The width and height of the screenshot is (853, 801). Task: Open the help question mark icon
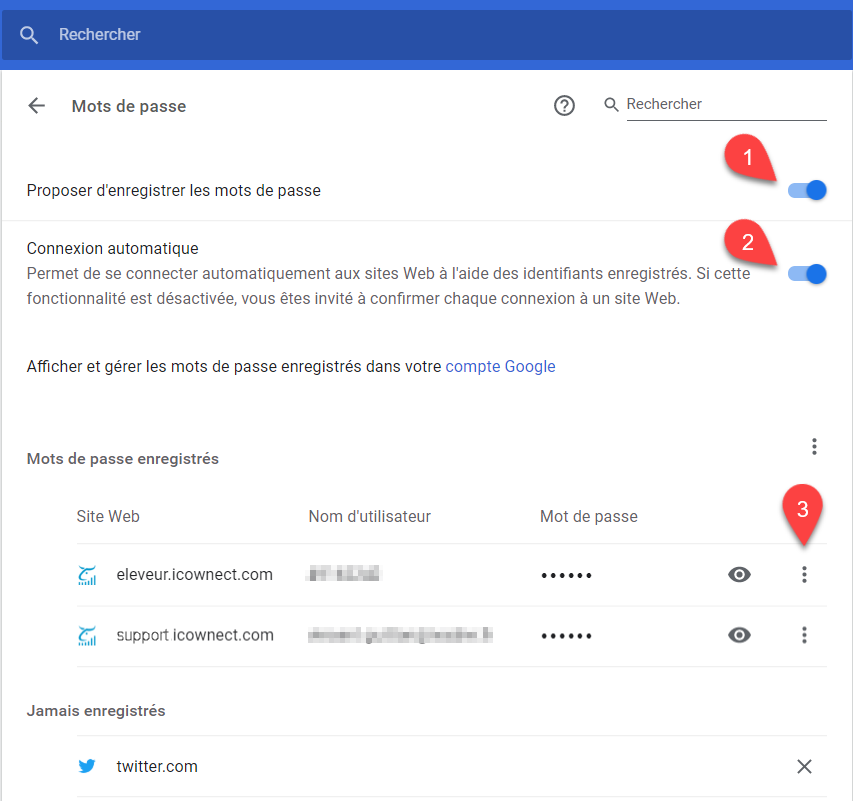click(x=564, y=105)
